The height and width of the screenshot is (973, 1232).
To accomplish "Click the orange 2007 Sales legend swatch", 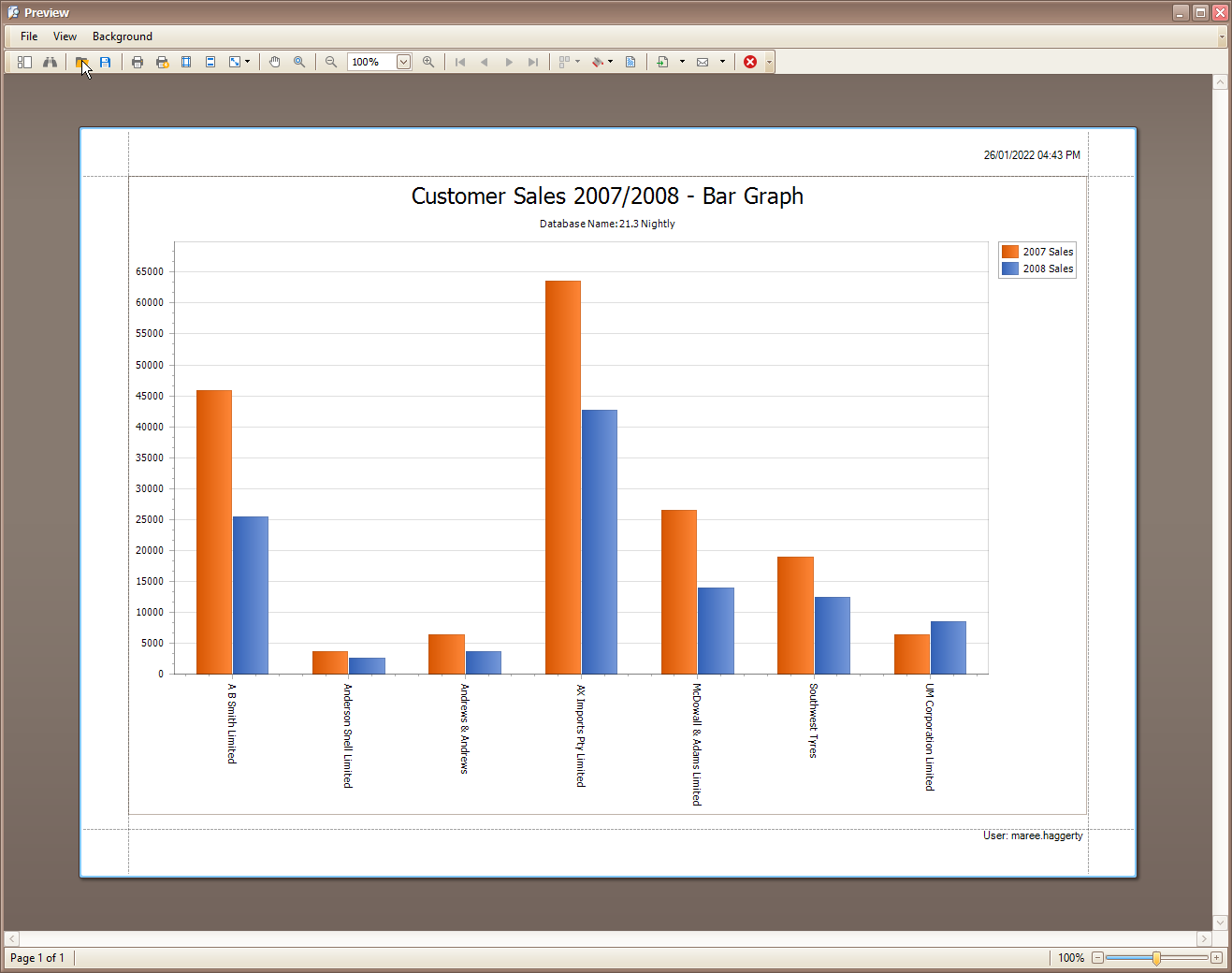I will pyautogui.click(x=1010, y=252).
